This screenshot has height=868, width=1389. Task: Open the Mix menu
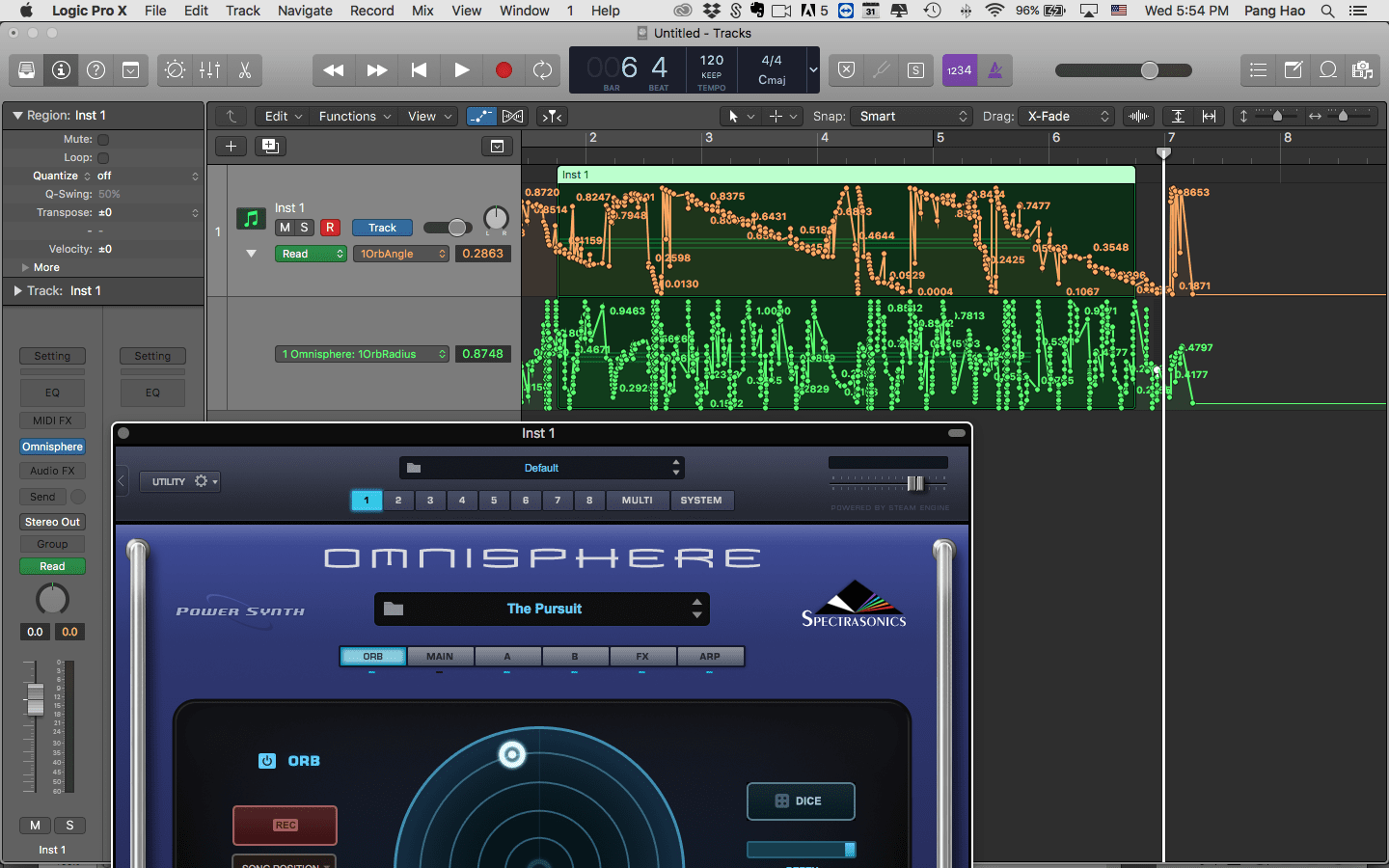pos(422,11)
